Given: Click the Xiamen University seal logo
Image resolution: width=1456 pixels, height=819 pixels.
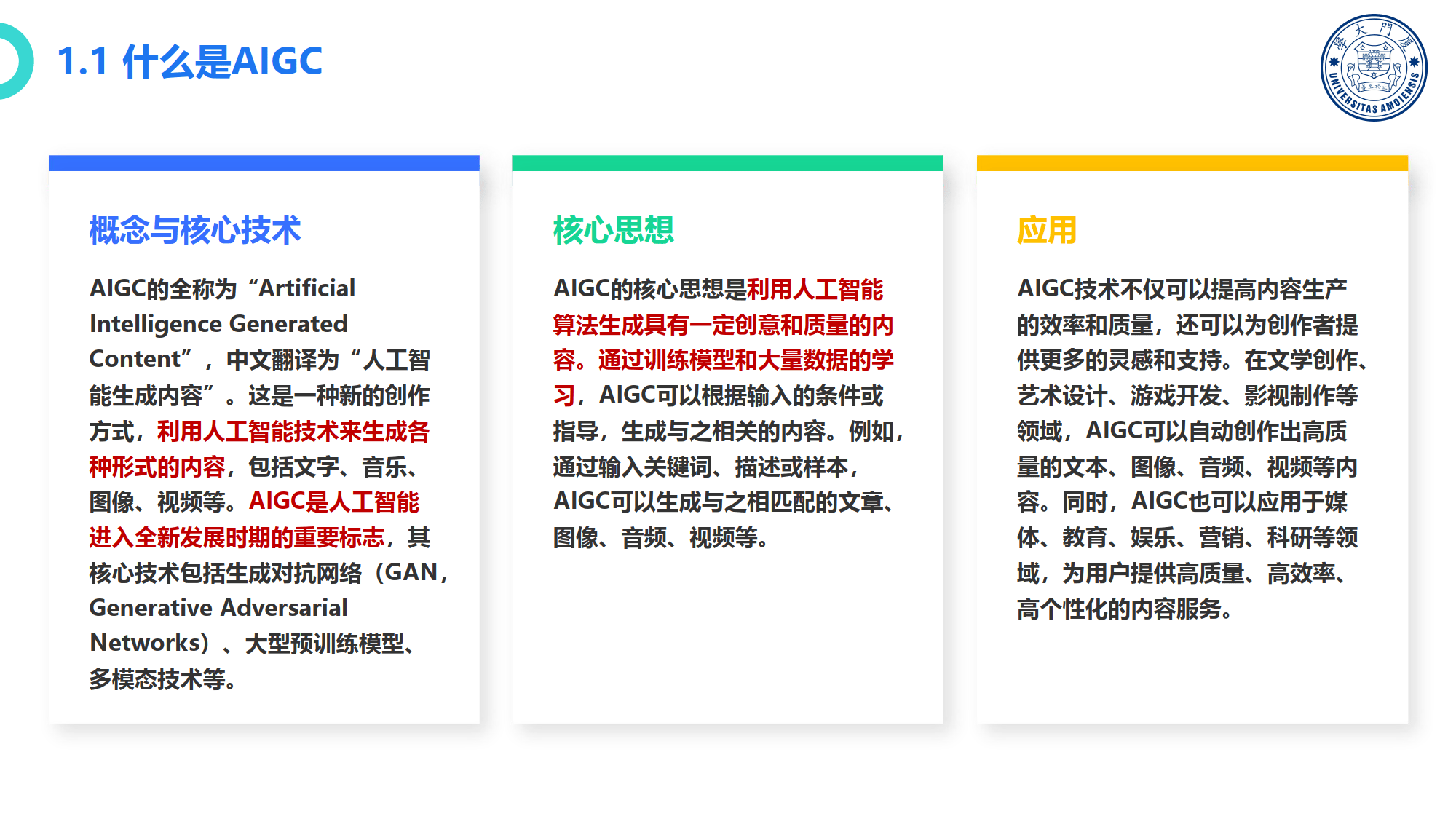Looking at the screenshot, I should click(1374, 68).
